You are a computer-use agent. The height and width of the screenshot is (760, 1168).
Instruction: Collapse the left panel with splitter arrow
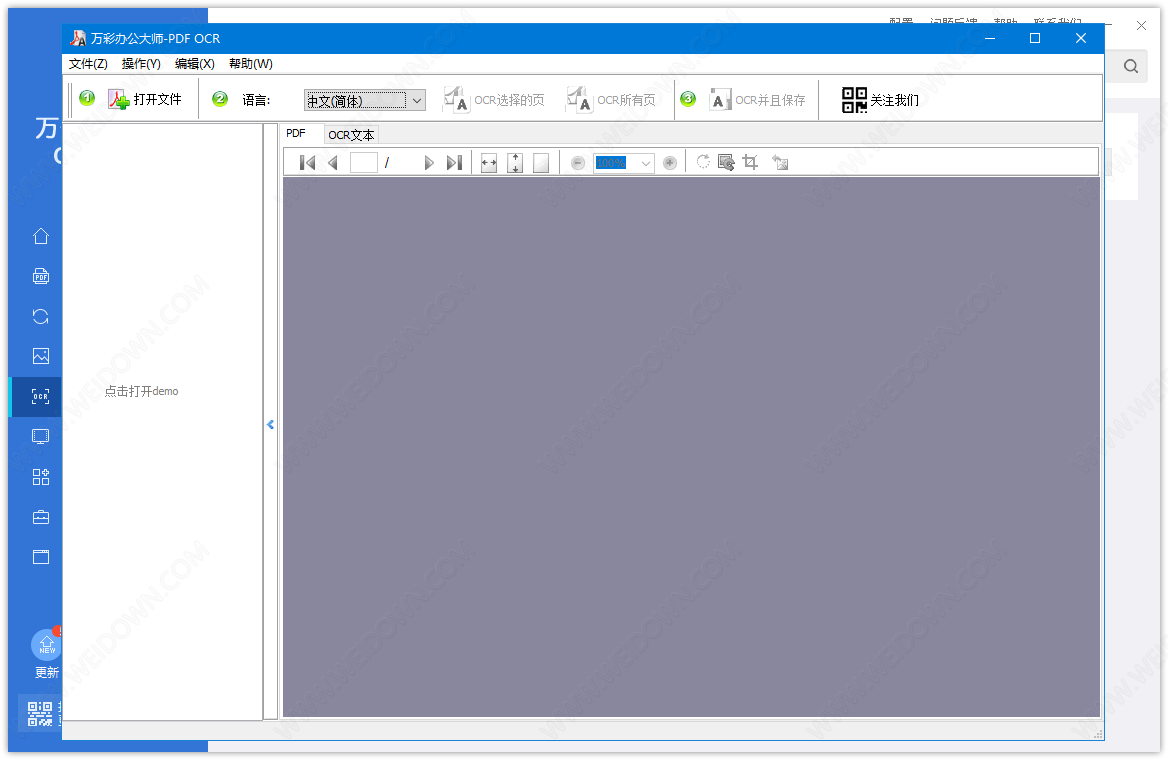pos(270,425)
